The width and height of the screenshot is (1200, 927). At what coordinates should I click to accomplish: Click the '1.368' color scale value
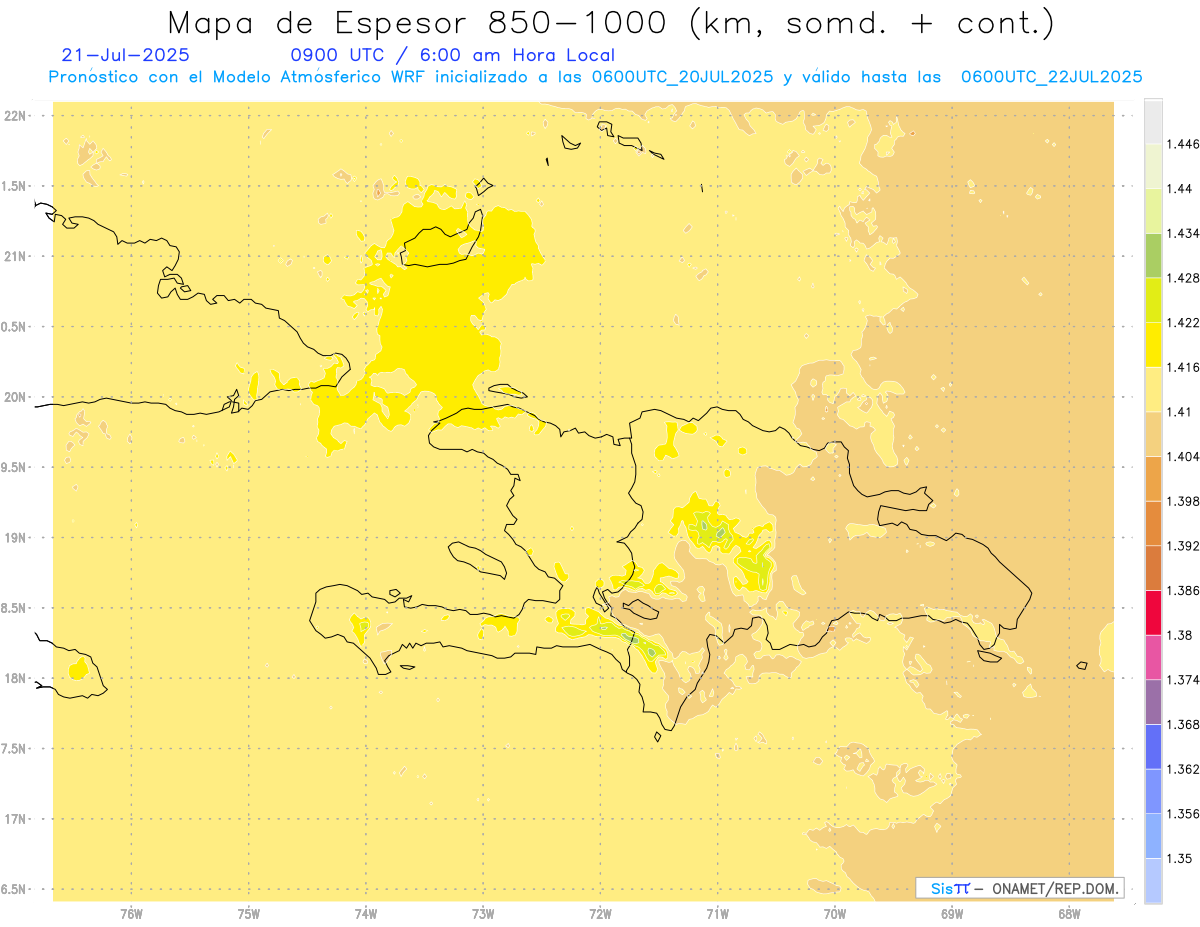click(1183, 724)
